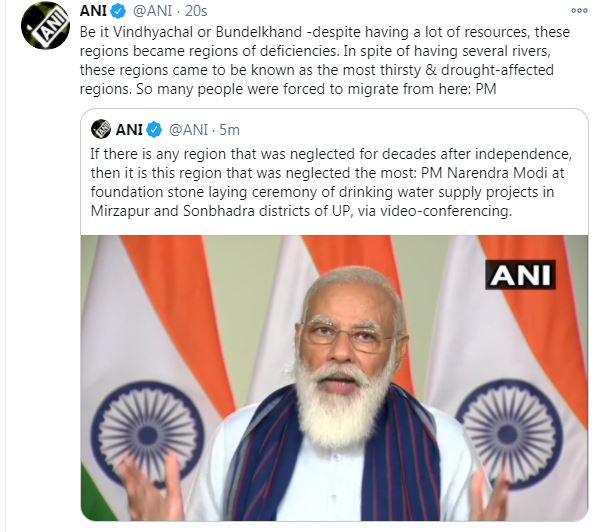Click the main tweet text about Vindhyachal
601x532 pixels.
pyautogui.click(x=325, y=61)
